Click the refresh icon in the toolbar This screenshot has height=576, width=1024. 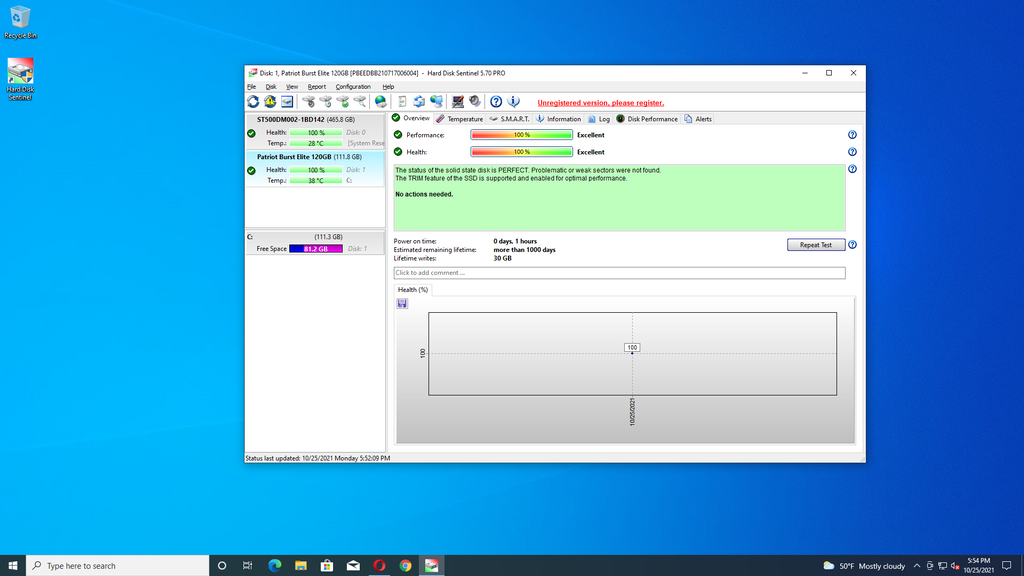[x=253, y=102]
